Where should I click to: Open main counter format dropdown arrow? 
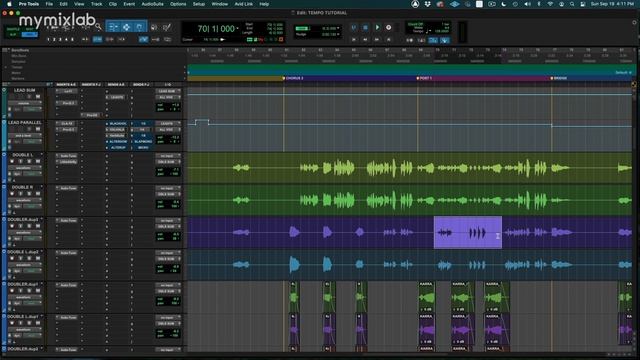click(x=238, y=29)
